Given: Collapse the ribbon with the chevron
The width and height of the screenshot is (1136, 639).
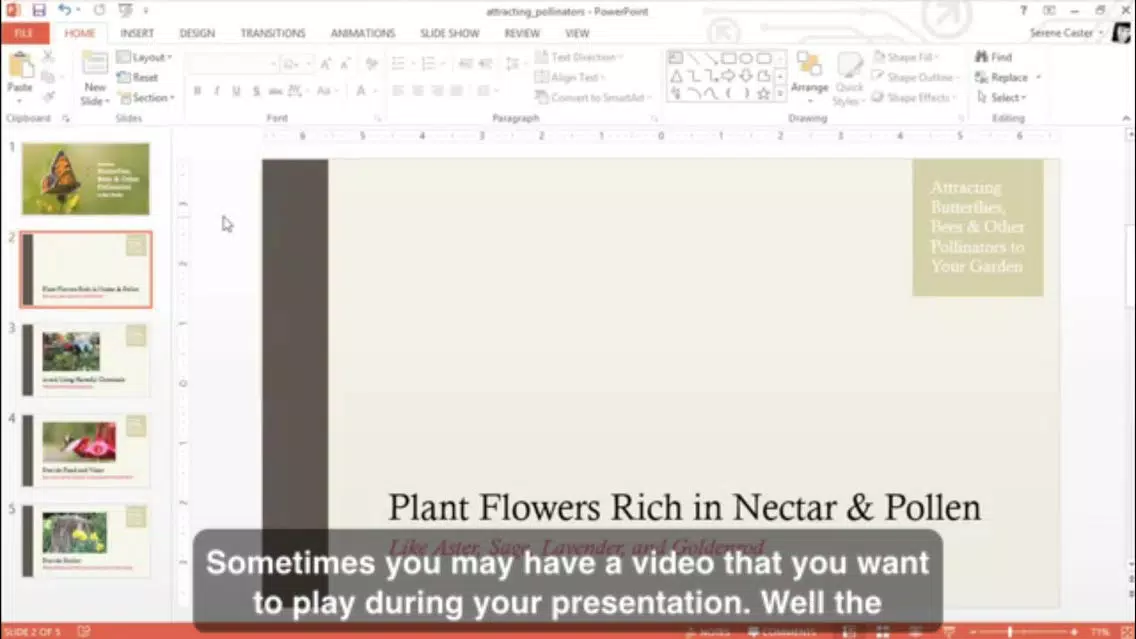Looking at the screenshot, I should (x=1126, y=118).
